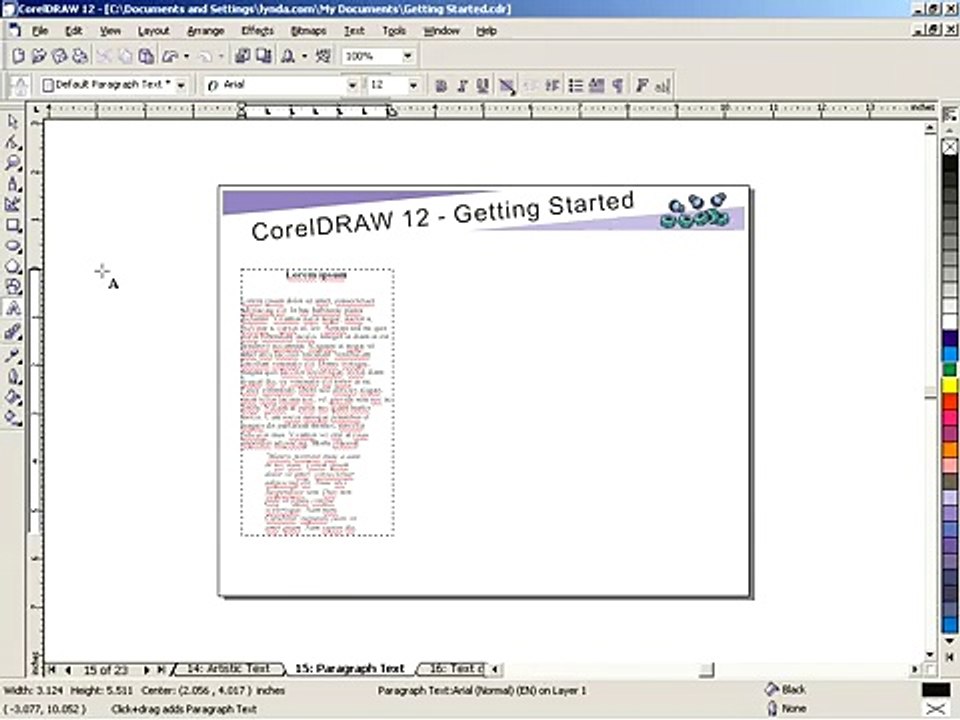Click the Corel Online icon
Screen dimensions: 960x720
[x=323, y=56]
